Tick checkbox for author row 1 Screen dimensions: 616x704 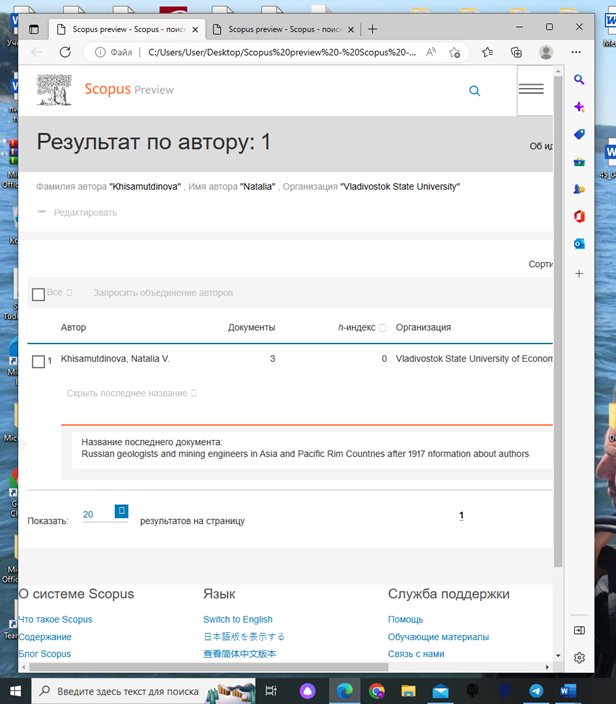click(38, 361)
